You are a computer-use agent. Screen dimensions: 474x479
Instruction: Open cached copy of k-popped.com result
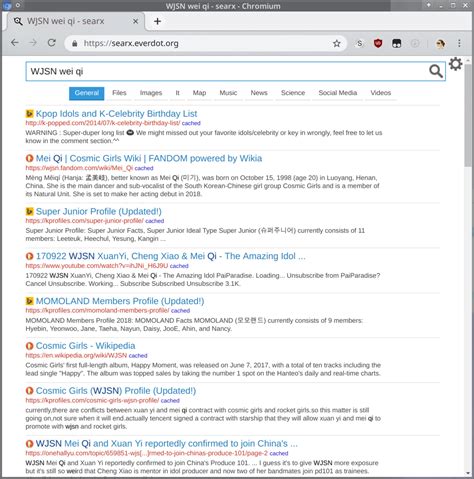191,123
